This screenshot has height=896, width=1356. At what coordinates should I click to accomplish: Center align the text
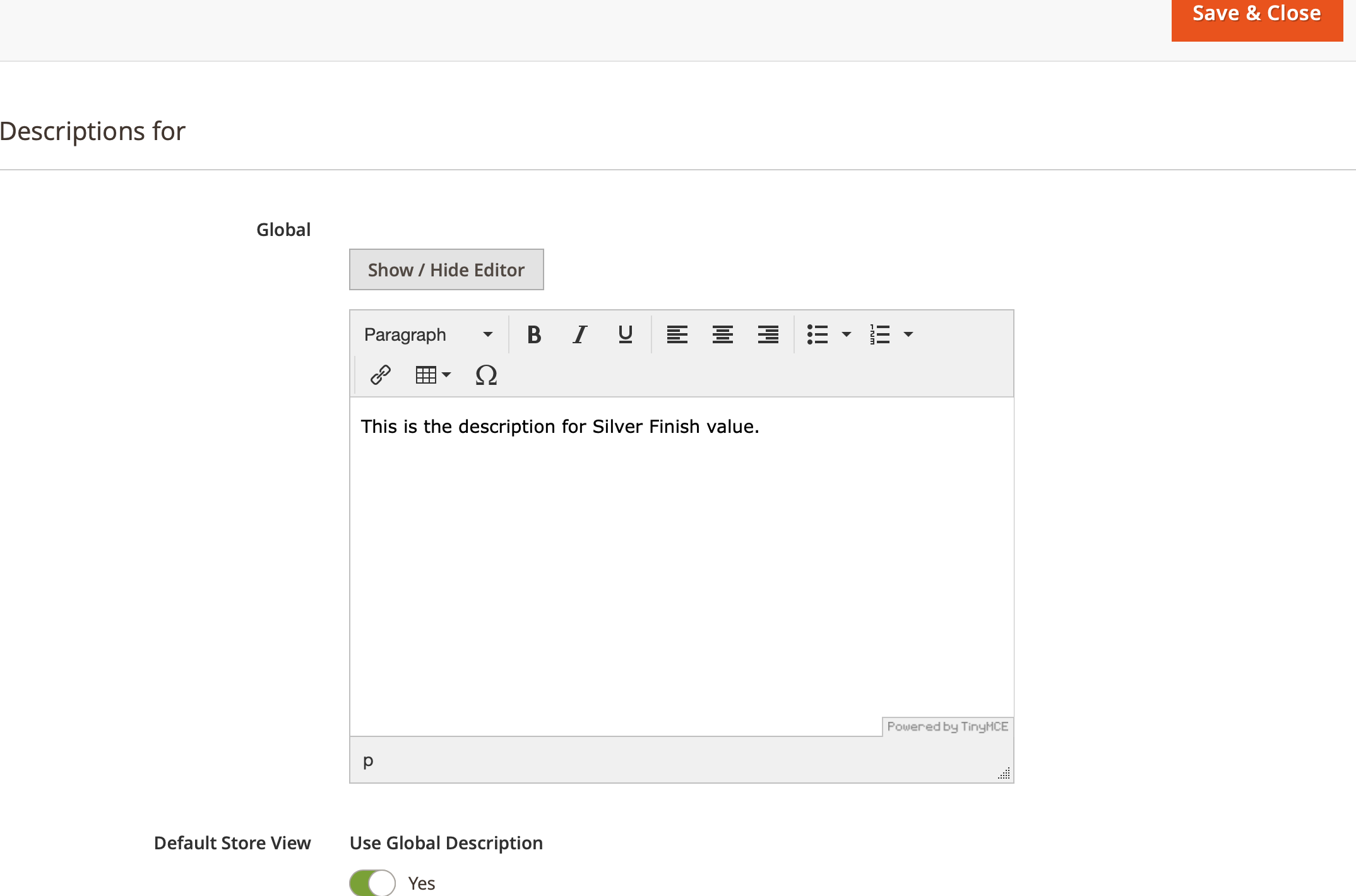coord(722,334)
